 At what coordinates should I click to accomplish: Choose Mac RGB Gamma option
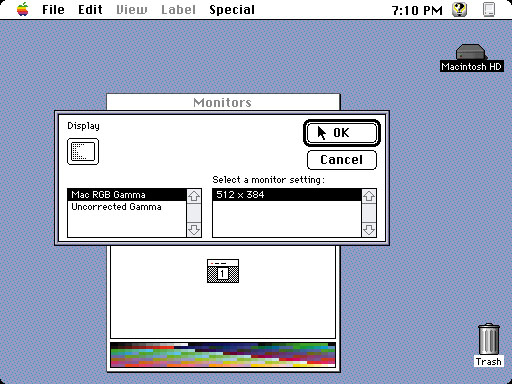pyautogui.click(x=127, y=195)
